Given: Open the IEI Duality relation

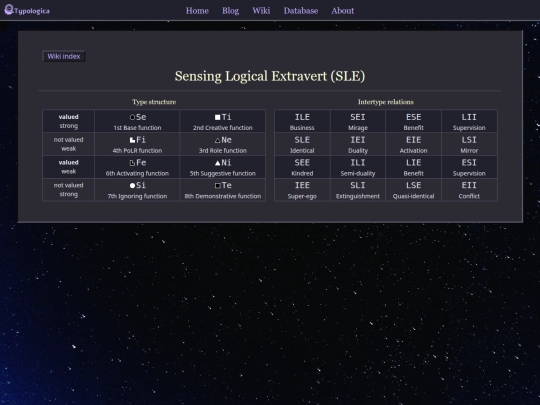Looking at the screenshot, I should tap(358, 144).
